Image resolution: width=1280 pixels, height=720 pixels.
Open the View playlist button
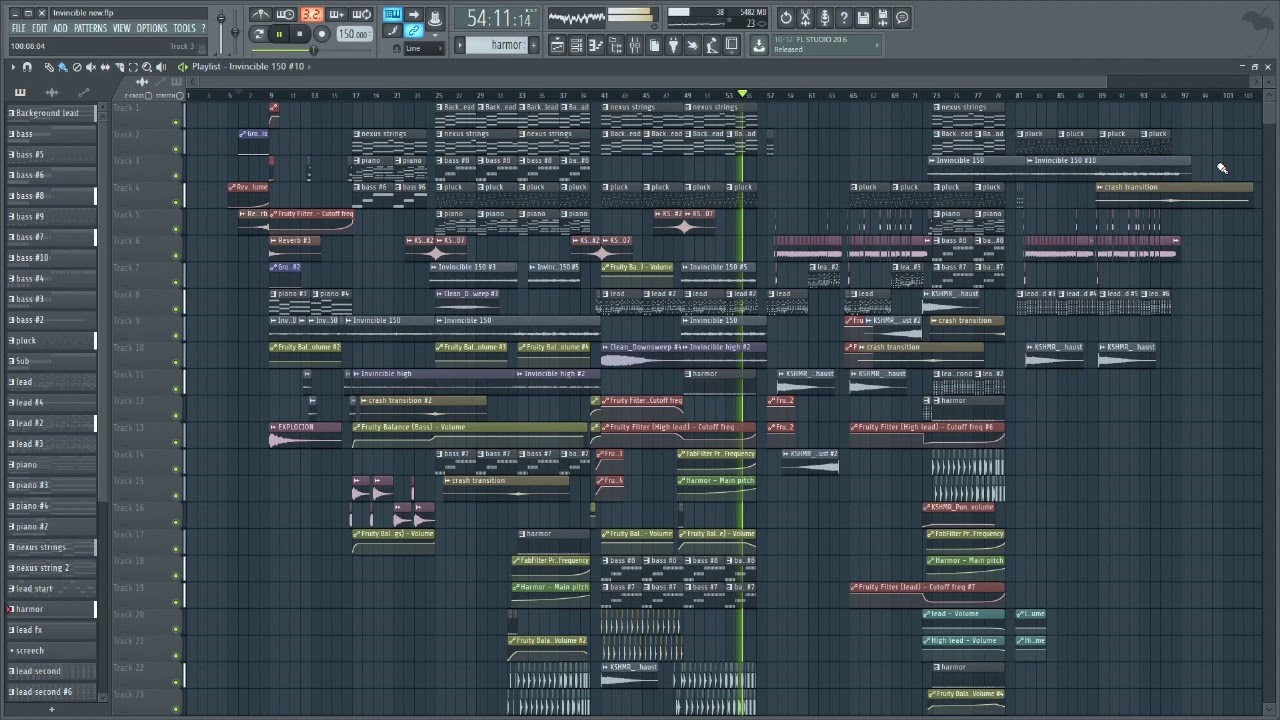(x=558, y=45)
